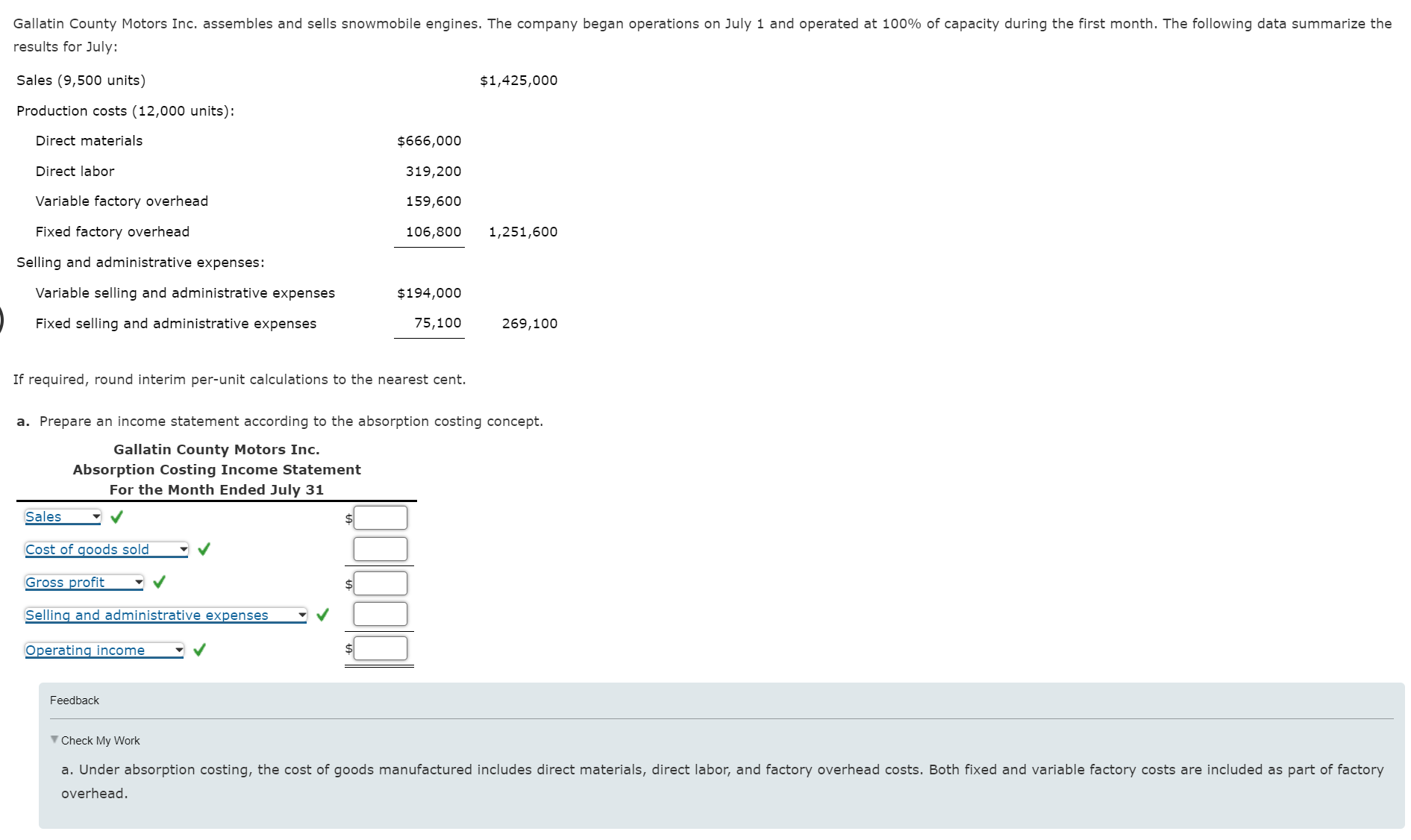Screen dimensions: 1411x840
Task: Open Selling and administrative expenses dropdown
Action: click(166, 615)
